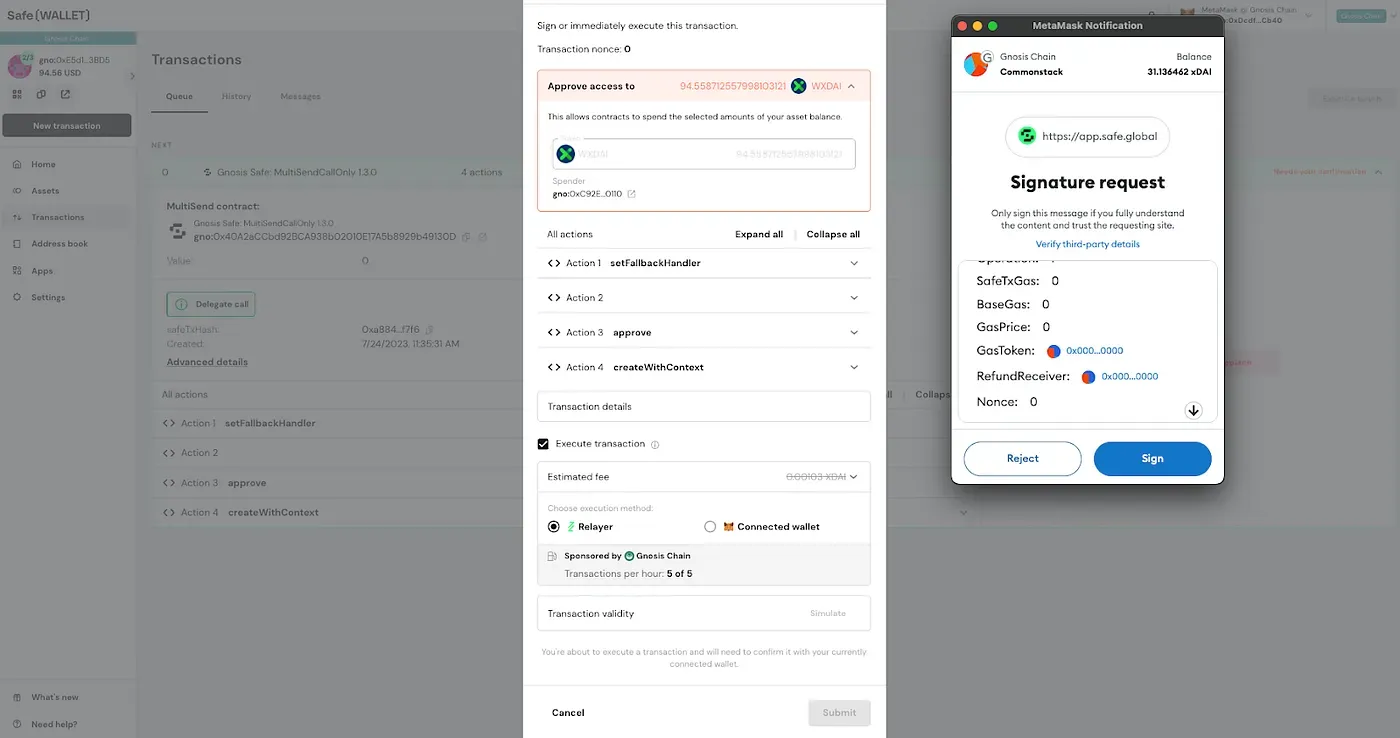
Task: Expand the Safe account switcher chevron in sidebar
Action: (132, 76)
